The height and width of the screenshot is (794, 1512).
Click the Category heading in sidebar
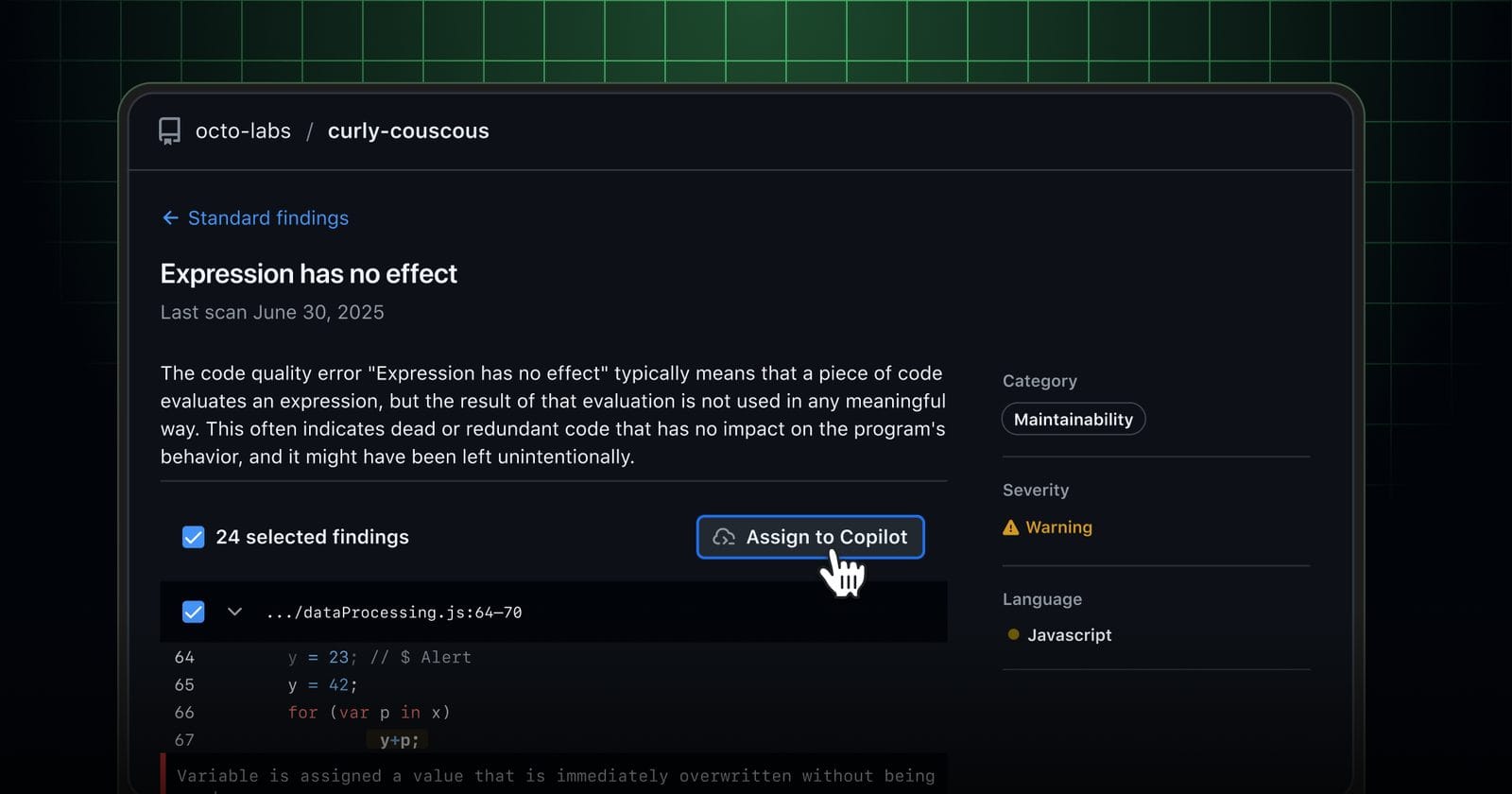[1039, 381]
